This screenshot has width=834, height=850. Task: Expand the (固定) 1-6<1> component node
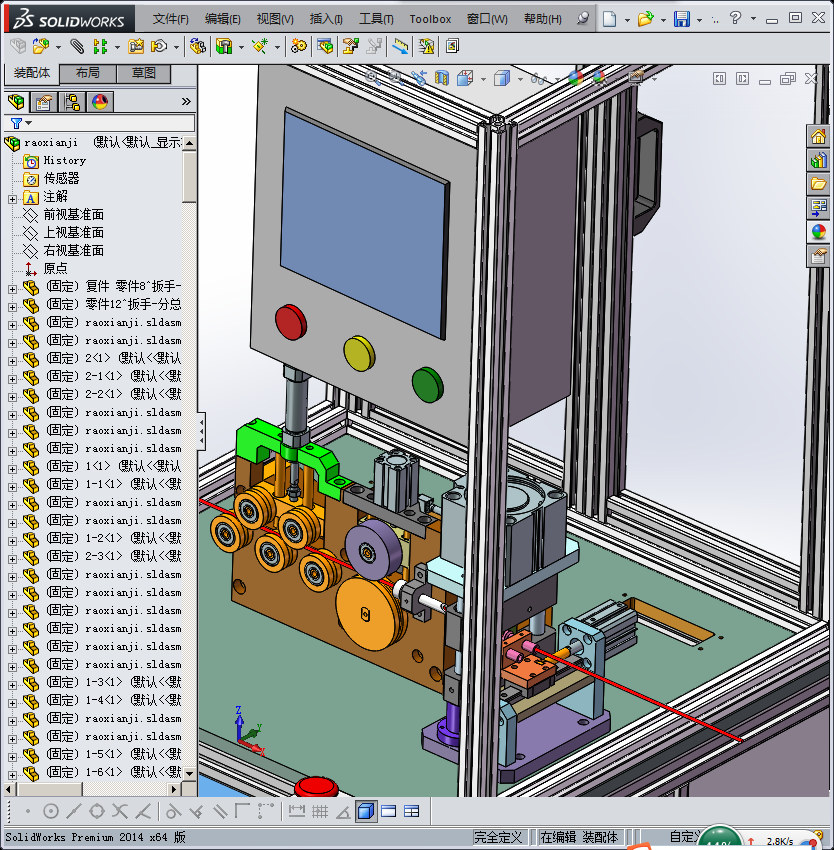click(12, 775)
